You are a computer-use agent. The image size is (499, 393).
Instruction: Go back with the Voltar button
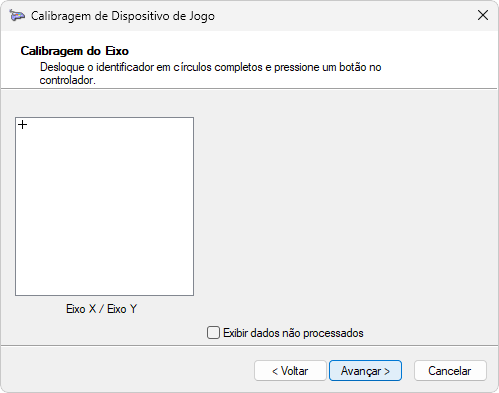[x=290, y=371]
